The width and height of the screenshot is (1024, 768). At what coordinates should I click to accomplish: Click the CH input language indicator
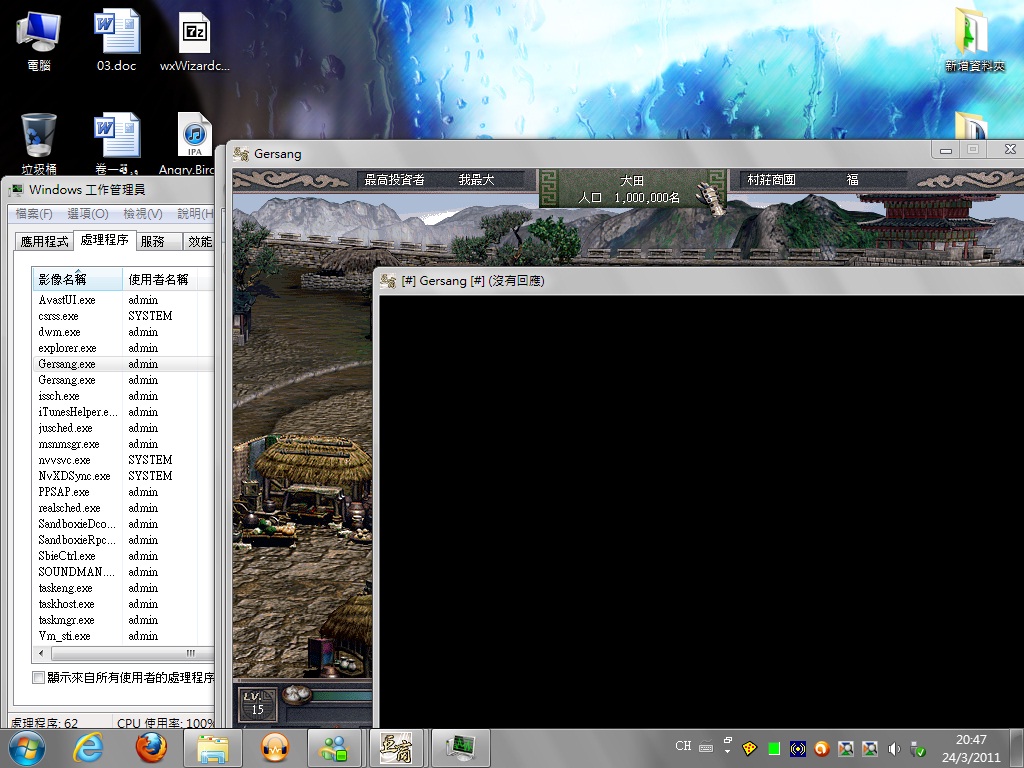pyautogui.click(x=683, y=746)
